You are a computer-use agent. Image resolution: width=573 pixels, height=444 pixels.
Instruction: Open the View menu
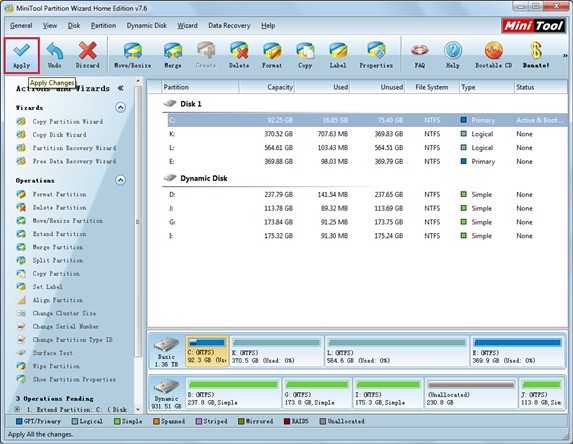pyautogui.click(x=50, y=26)
